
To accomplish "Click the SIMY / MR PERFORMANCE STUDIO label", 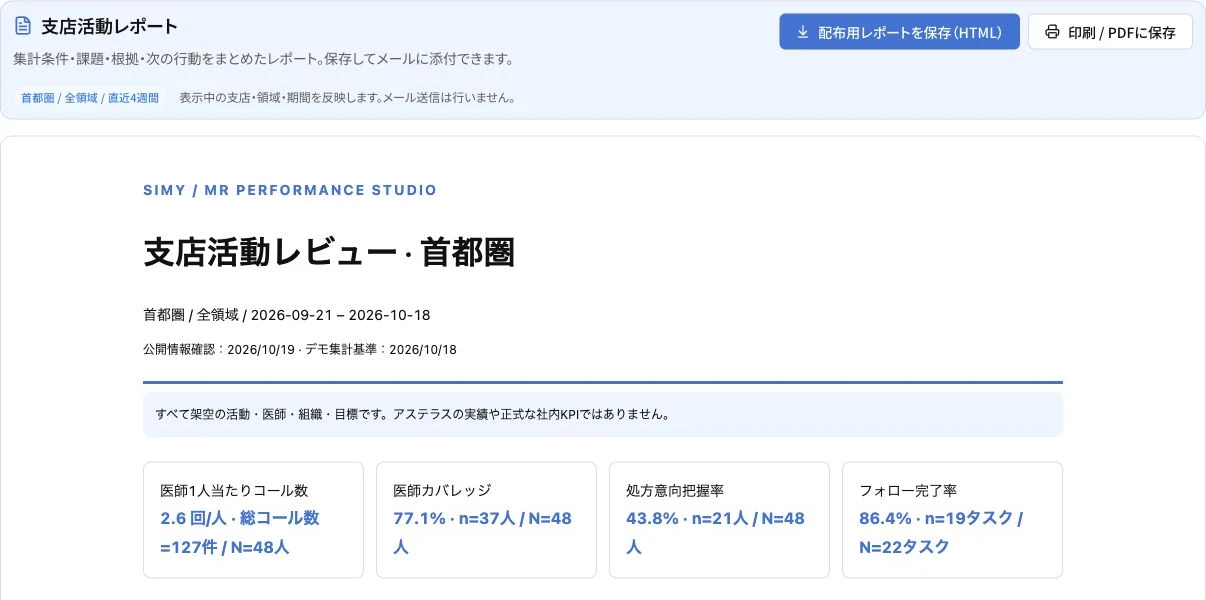I will [x=290, y=190].
